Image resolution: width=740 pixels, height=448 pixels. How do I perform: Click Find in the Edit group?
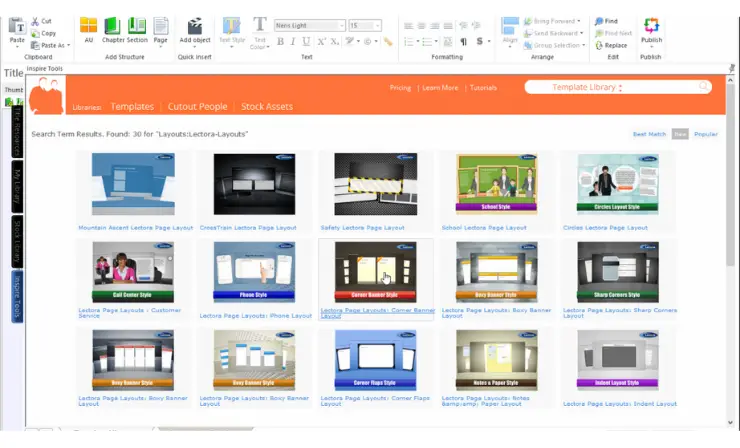click(x=606, y=21)
